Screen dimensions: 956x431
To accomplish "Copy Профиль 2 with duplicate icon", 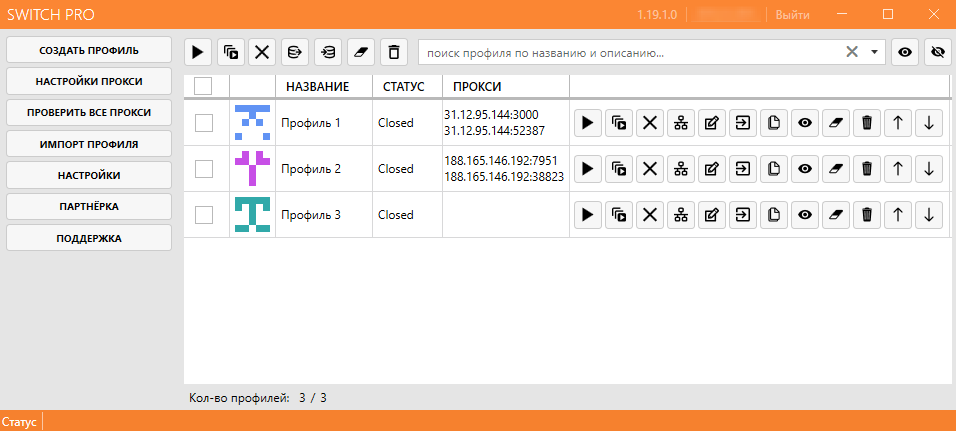I will coord(774,169).
